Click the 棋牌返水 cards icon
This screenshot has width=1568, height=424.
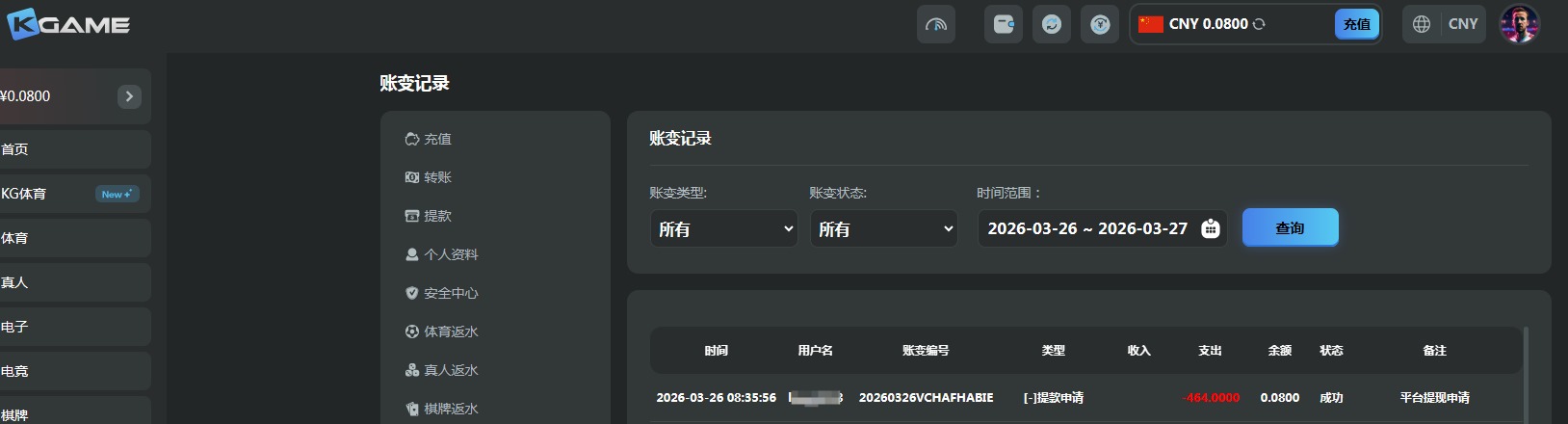(412, 409)
